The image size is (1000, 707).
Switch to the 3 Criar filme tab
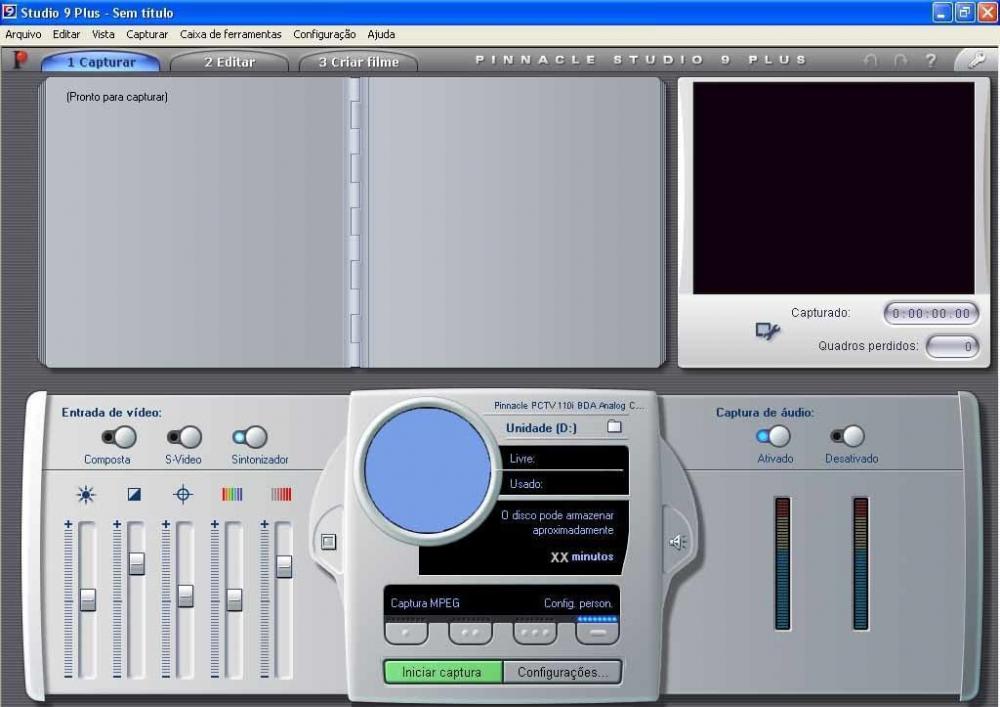coord(358,62)
